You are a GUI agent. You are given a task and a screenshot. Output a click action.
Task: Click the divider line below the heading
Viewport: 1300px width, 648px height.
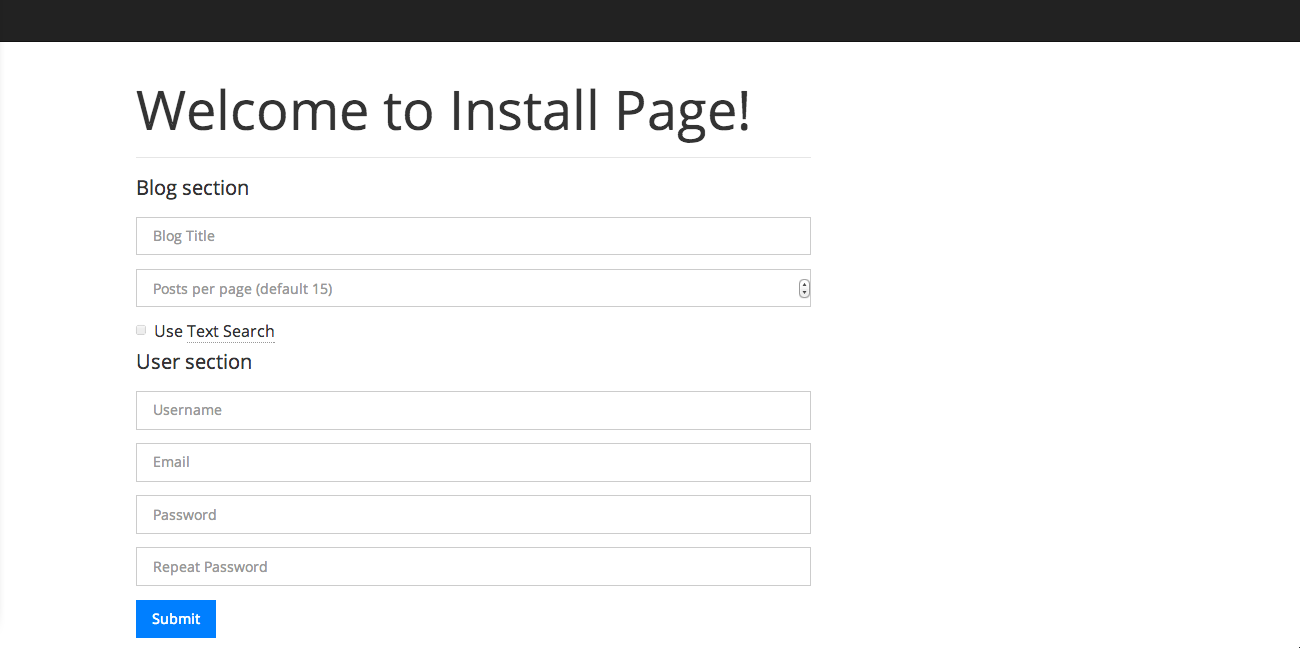(x=473, y=157)
